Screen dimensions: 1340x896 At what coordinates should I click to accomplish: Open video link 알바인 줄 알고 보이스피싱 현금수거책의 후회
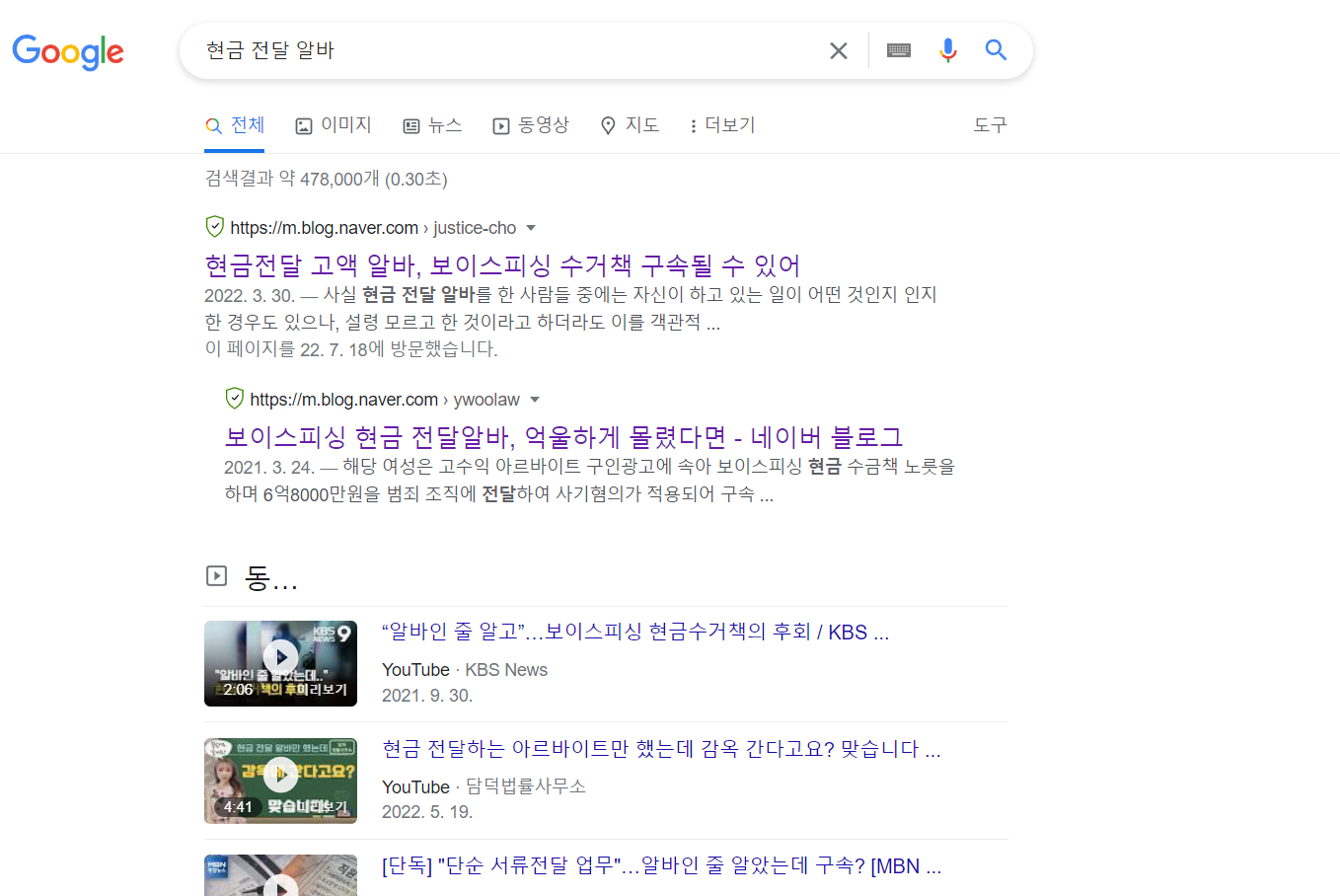coord(635,632)
